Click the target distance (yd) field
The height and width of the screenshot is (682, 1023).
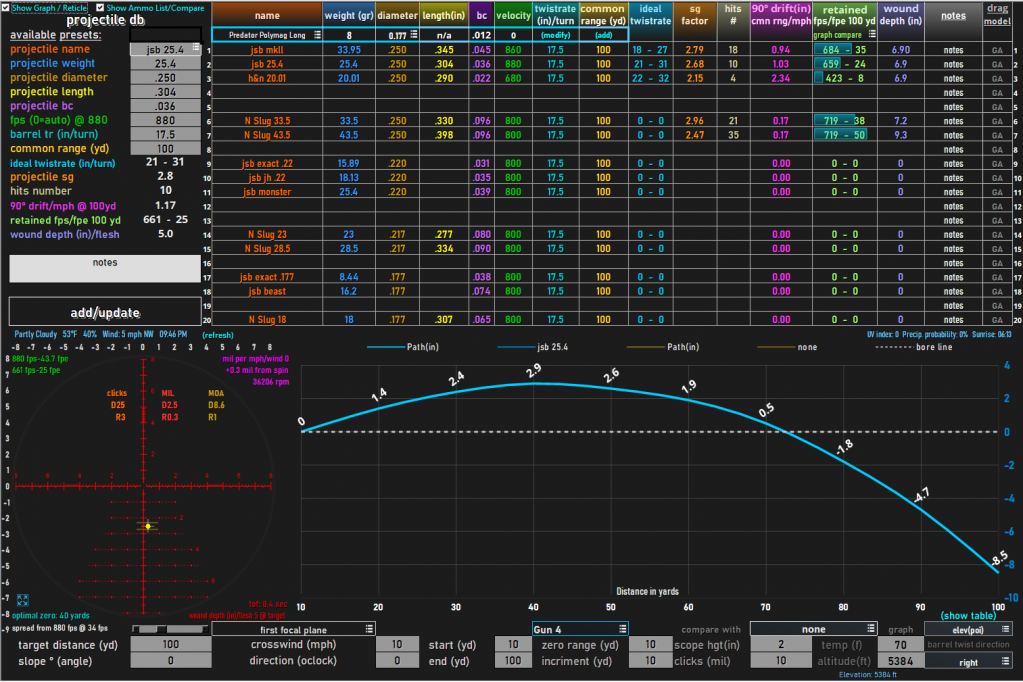(171, 644)
